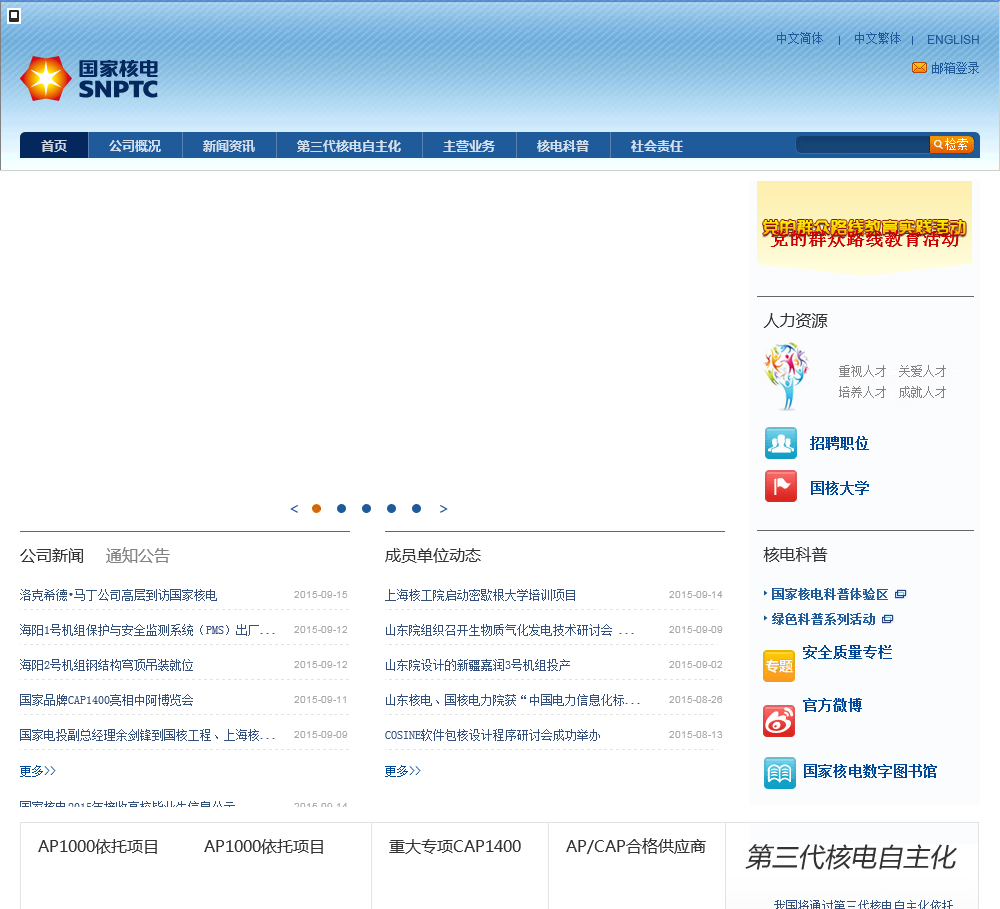Viewport: 1000px width, 909px height.
Task: Open the 首页 menu item
Action: [54, 145]
